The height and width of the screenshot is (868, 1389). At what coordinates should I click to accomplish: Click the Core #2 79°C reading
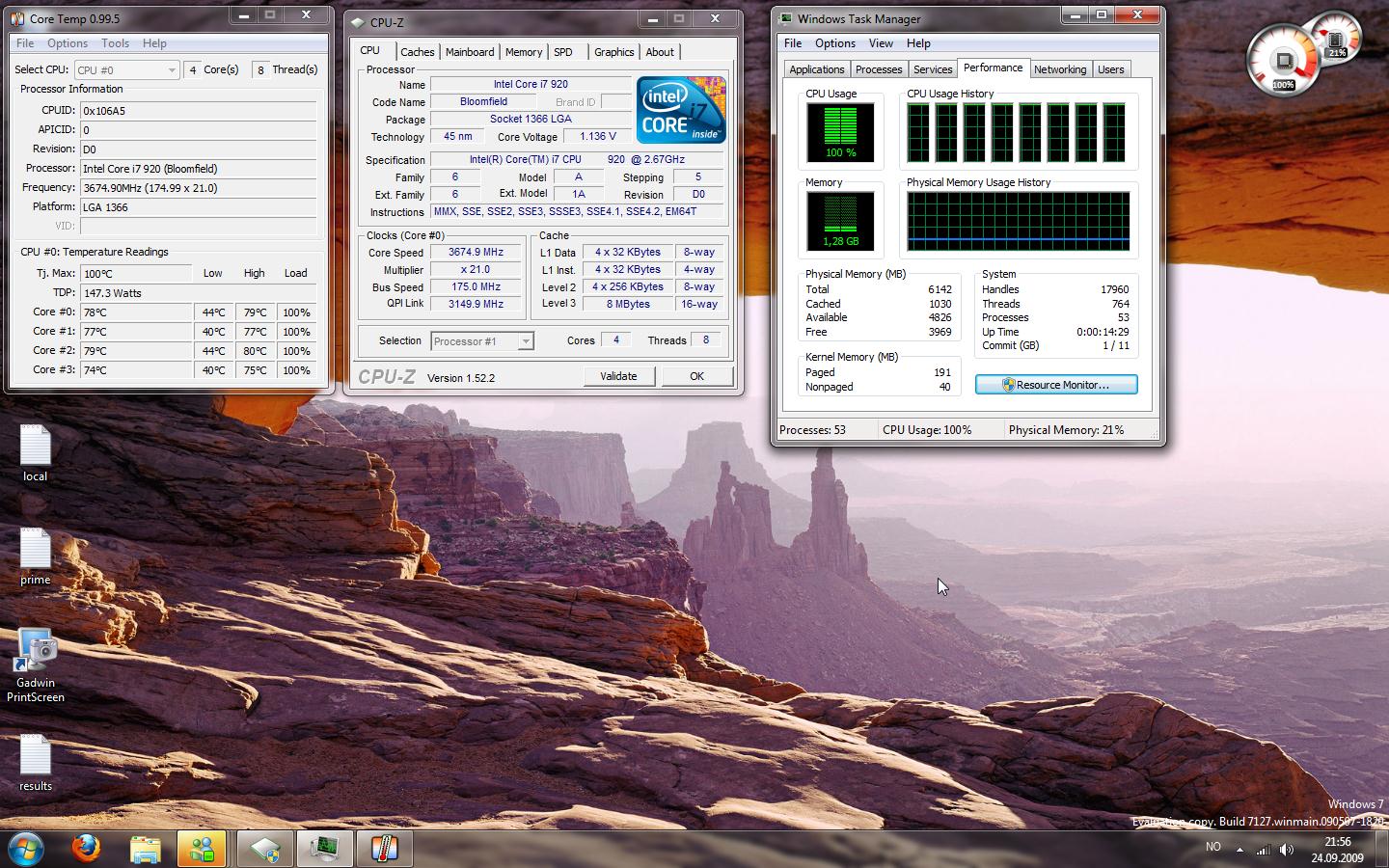(136, 351)
